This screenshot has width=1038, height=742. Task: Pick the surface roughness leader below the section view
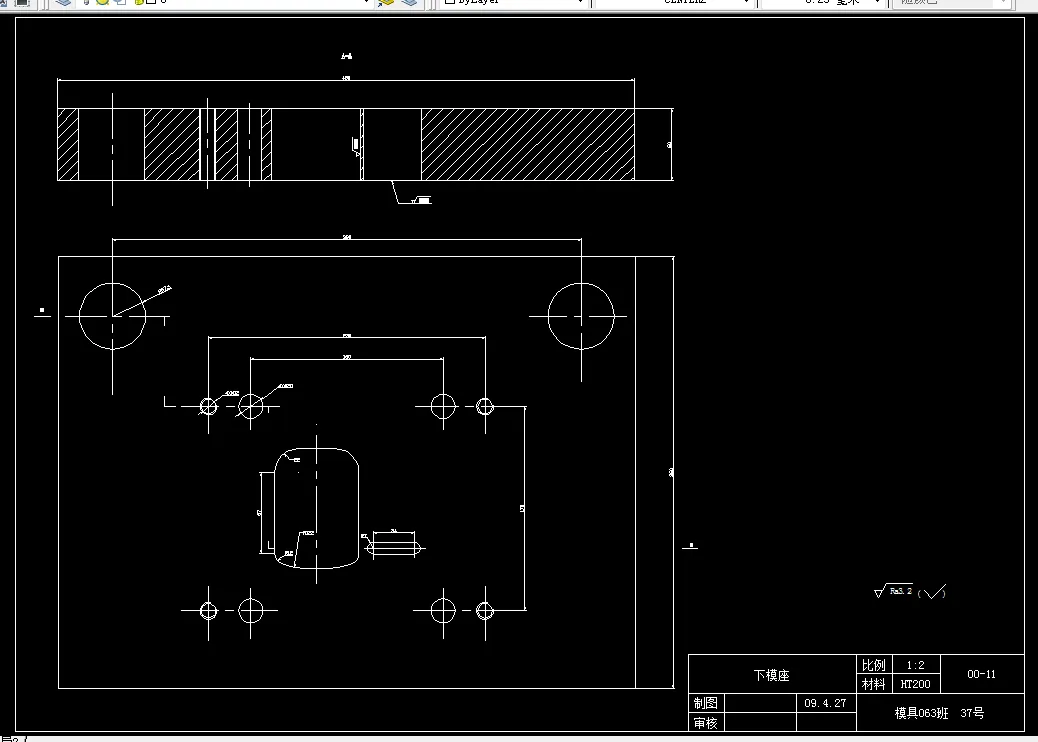[411, 193]
